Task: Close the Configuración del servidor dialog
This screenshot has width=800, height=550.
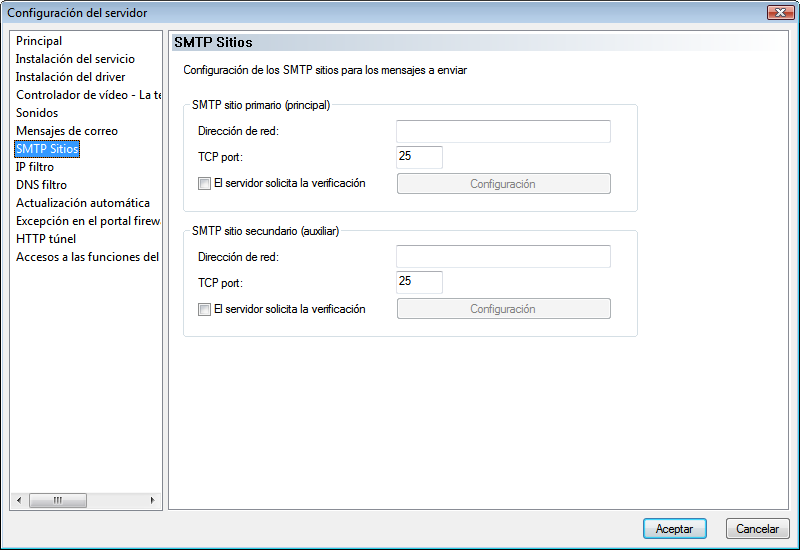Action: pos(780,13)
